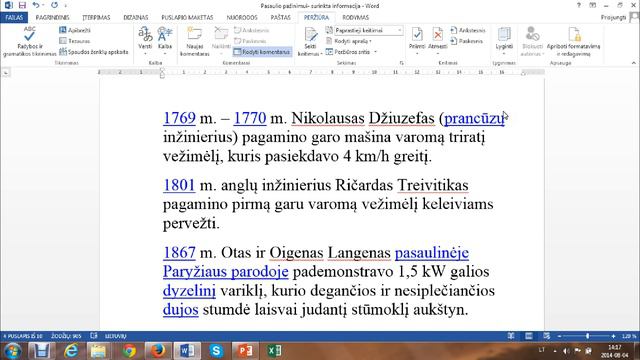Switch to RODYMAS tab
Screen dimensions: 640x360
(x=356, y=18)
